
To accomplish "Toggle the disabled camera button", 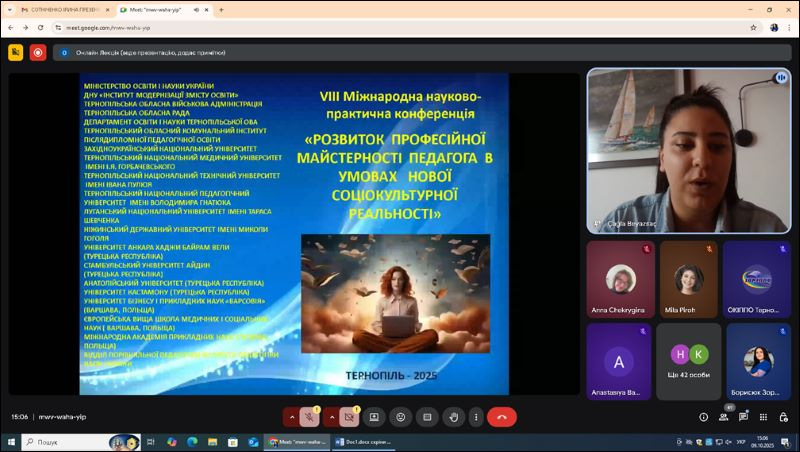I will [348, 417].
